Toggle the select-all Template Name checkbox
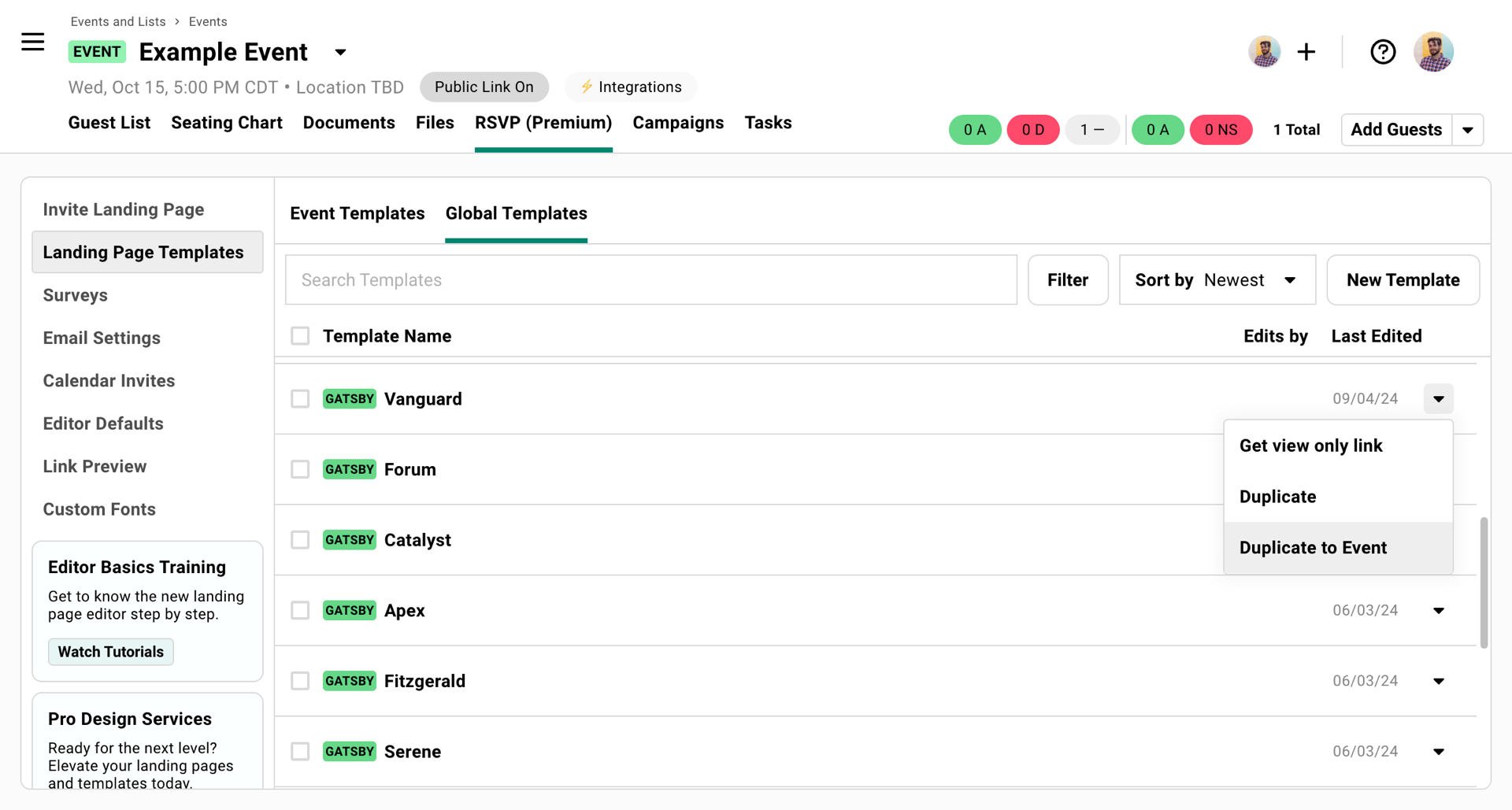This screenshot has height=810, width=1512. click(x=300, y=336)
